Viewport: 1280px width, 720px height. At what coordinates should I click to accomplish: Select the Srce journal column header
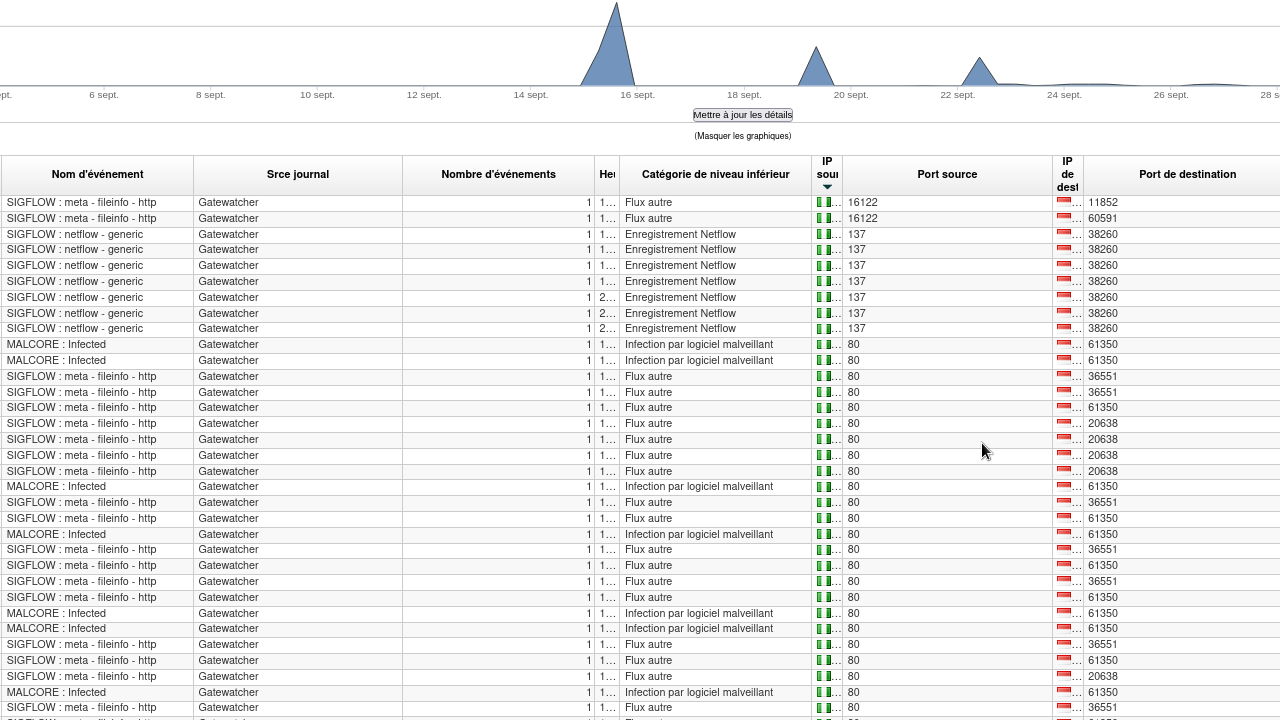click(x=298, y=174)
